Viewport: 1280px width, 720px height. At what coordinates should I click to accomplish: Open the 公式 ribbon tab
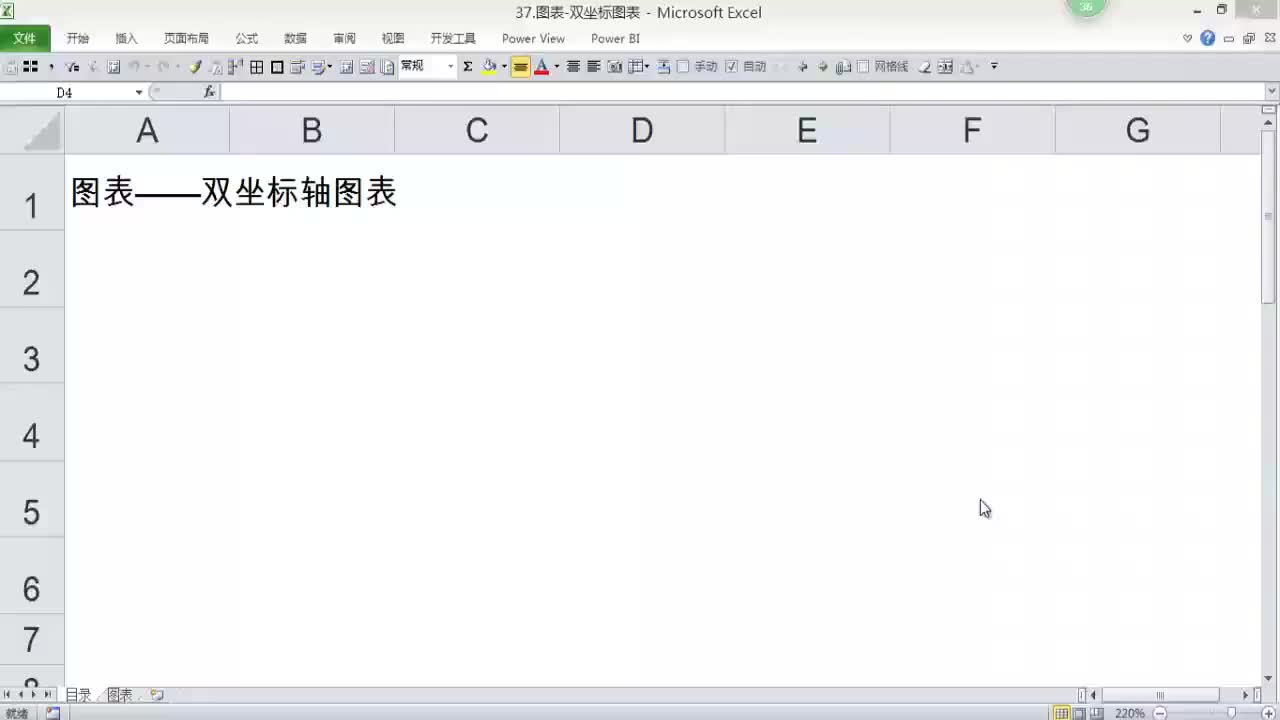coord(247,38)
